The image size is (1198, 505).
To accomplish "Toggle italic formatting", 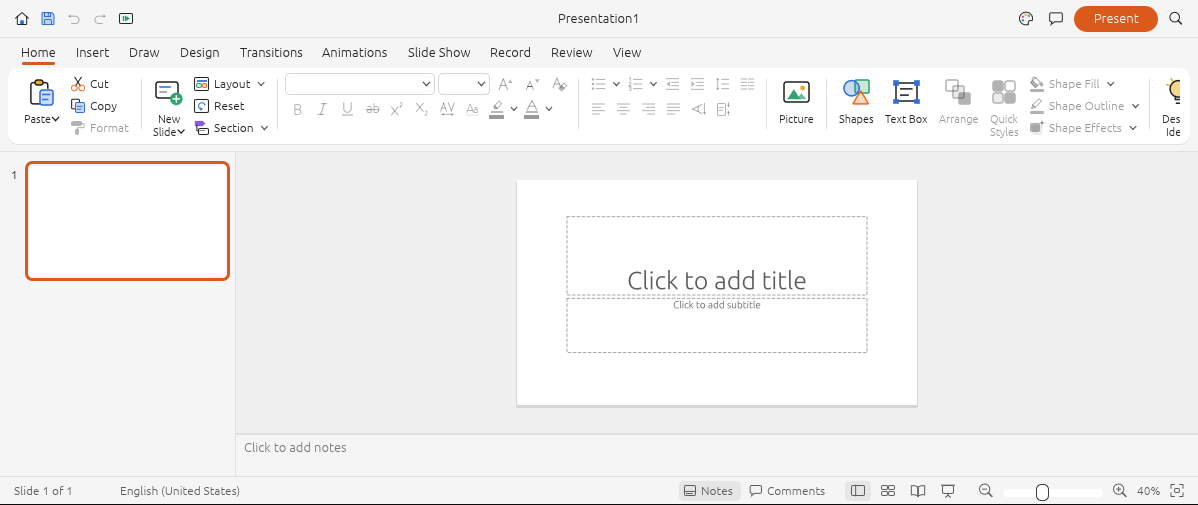I will (x=322, y=109).
